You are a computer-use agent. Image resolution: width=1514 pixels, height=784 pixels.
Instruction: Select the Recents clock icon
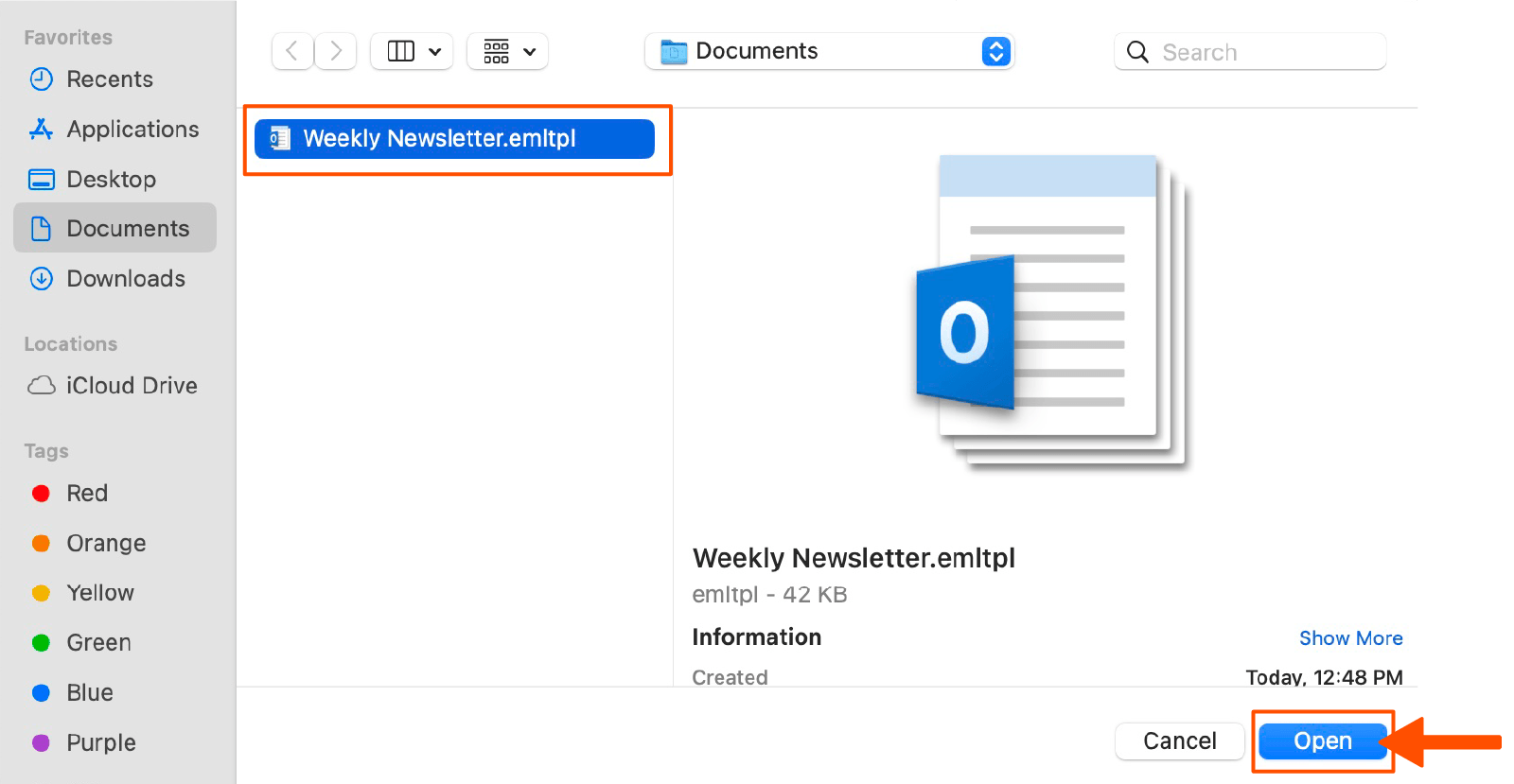(42, 79)
